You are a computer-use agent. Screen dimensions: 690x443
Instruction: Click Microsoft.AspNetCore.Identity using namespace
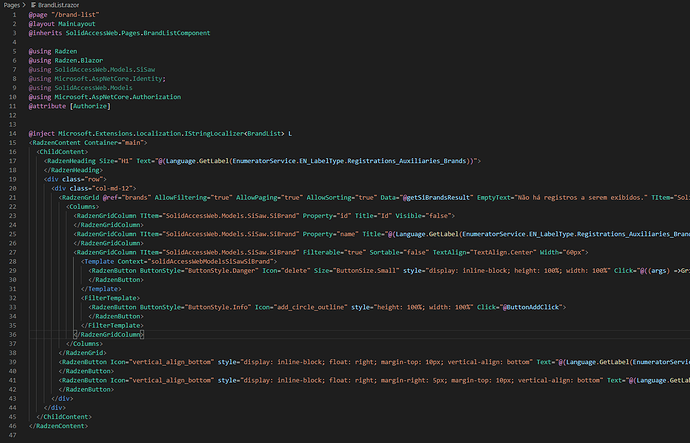(109, 79)
